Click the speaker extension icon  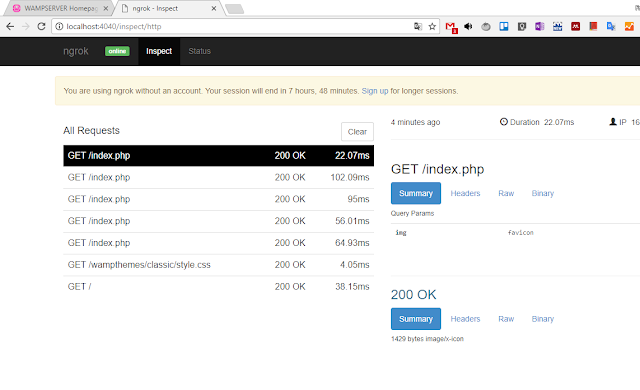click(x=468, y=27)
